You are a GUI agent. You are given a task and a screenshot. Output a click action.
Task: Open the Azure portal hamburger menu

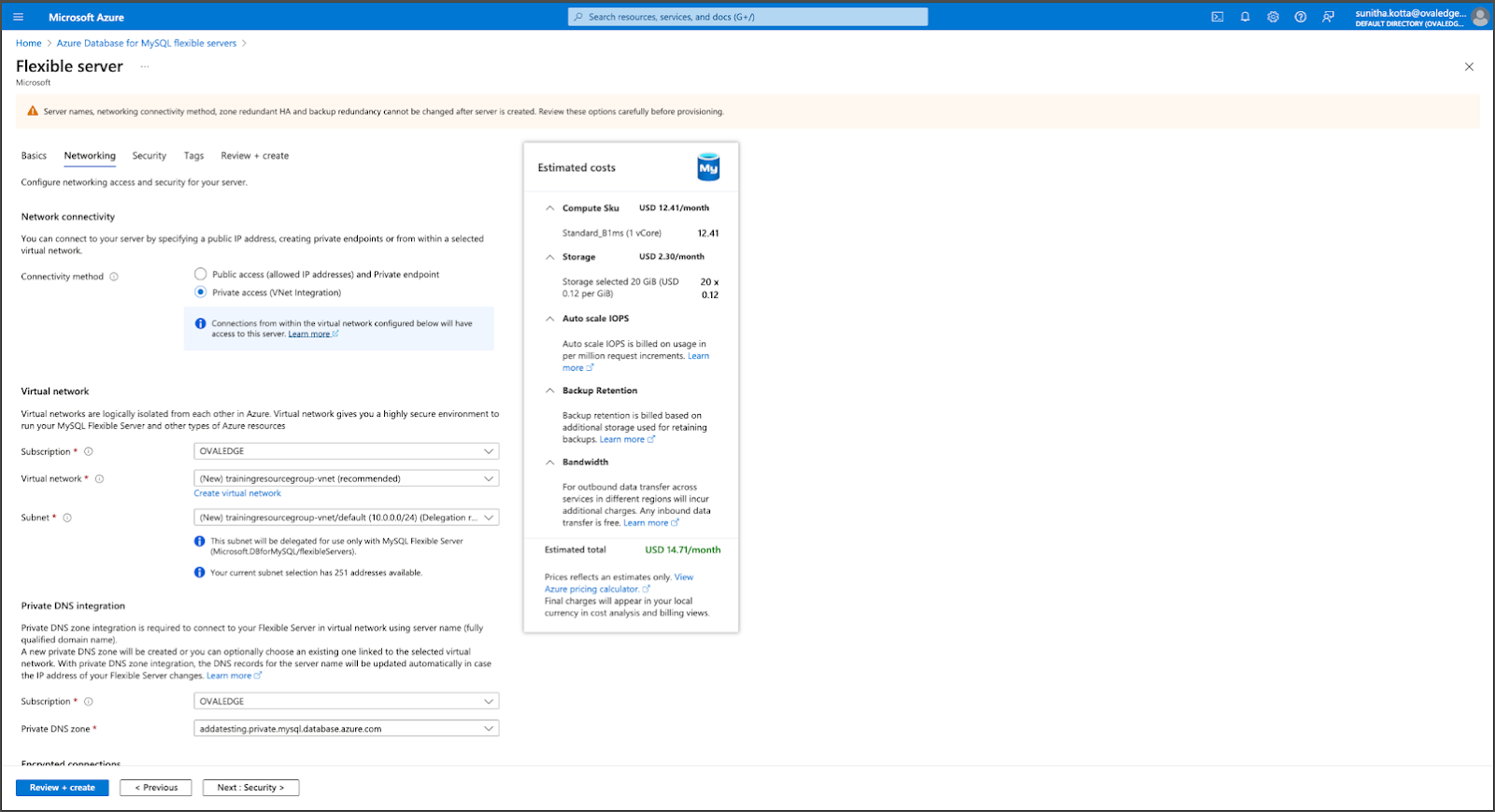(18, 17)
